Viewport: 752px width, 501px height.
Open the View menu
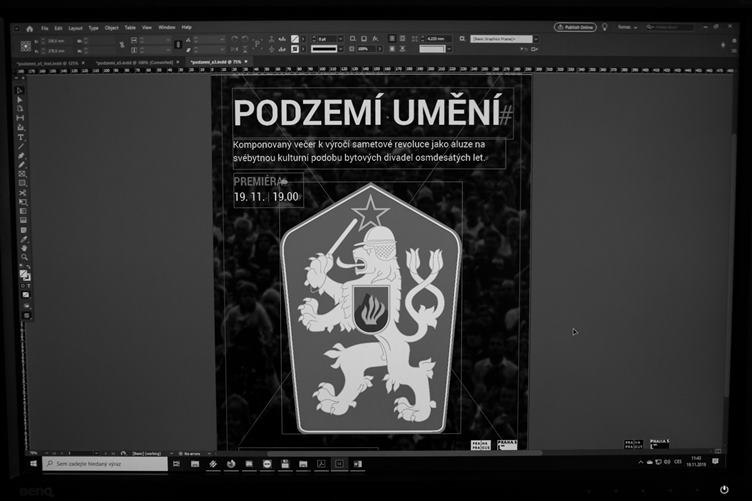coord(147,28)
